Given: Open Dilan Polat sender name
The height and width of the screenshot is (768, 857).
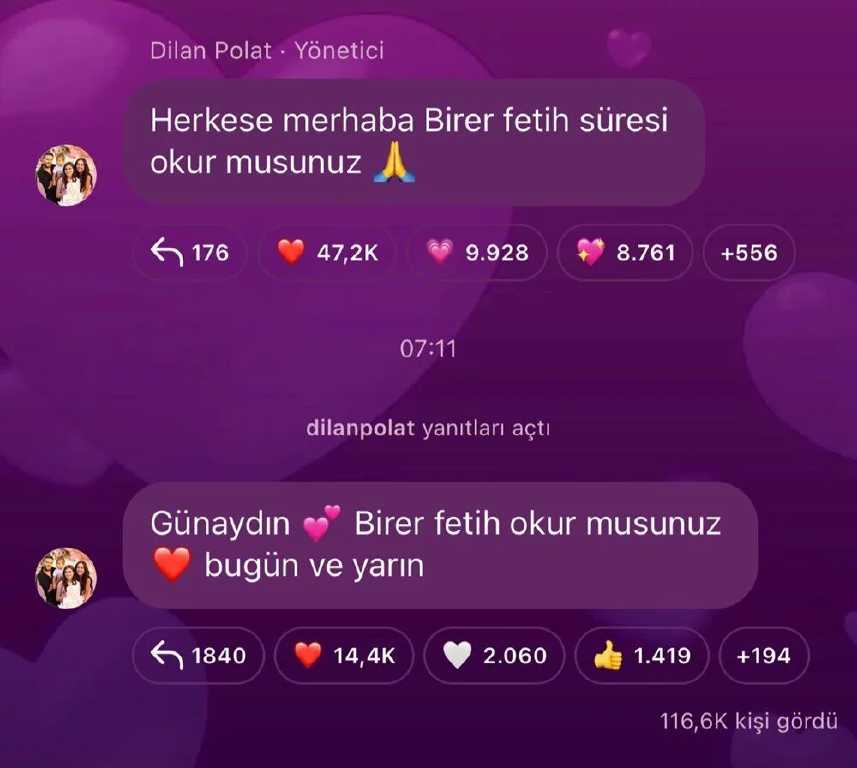Looking at the screenshot, I should tap(211, 50).
